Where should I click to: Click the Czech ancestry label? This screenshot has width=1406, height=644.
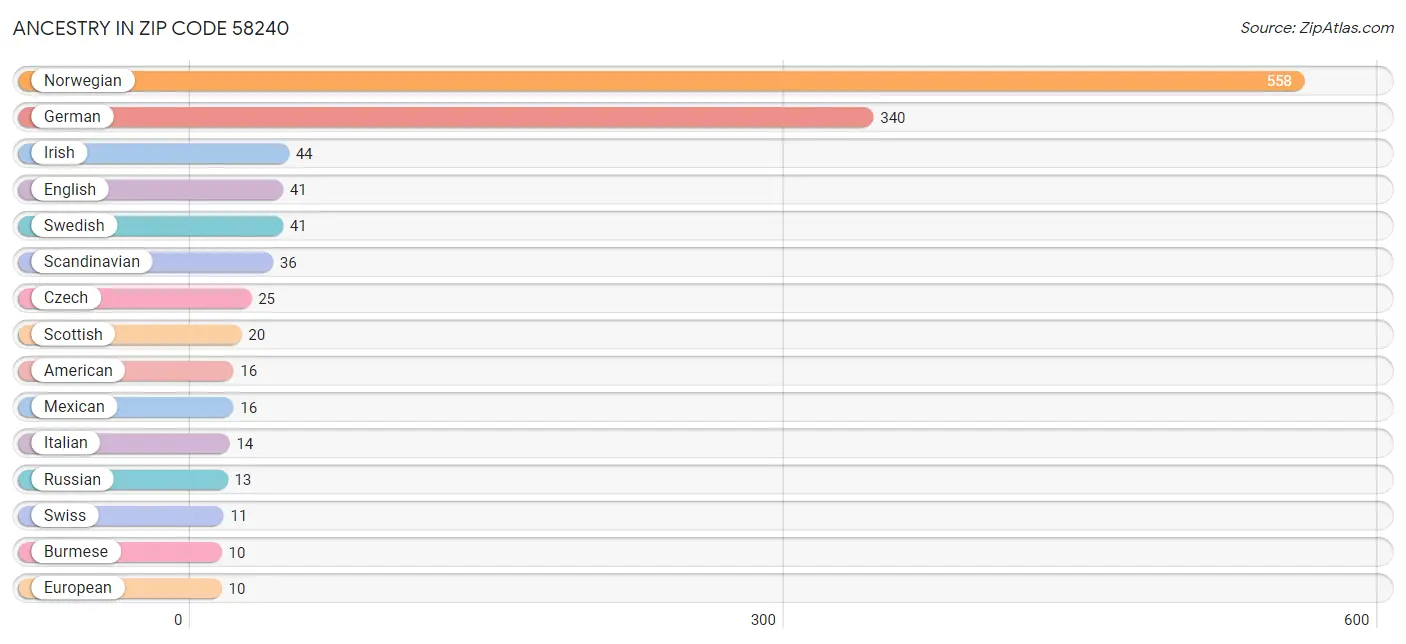(x=66, y=298)
